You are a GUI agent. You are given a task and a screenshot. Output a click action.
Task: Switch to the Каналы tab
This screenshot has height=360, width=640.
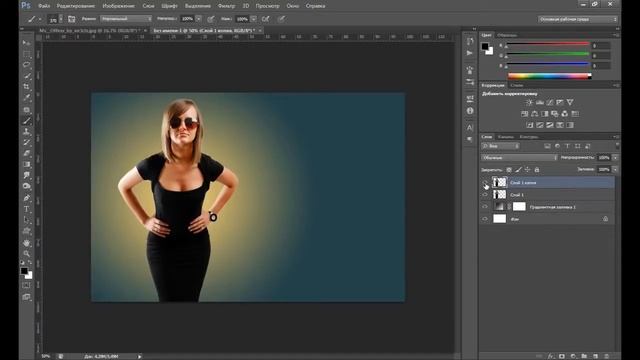pos(506,137)
